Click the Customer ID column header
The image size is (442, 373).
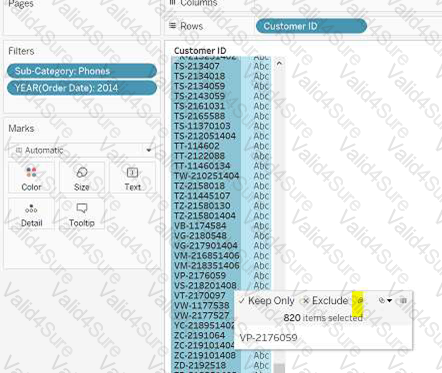[200, 51]
